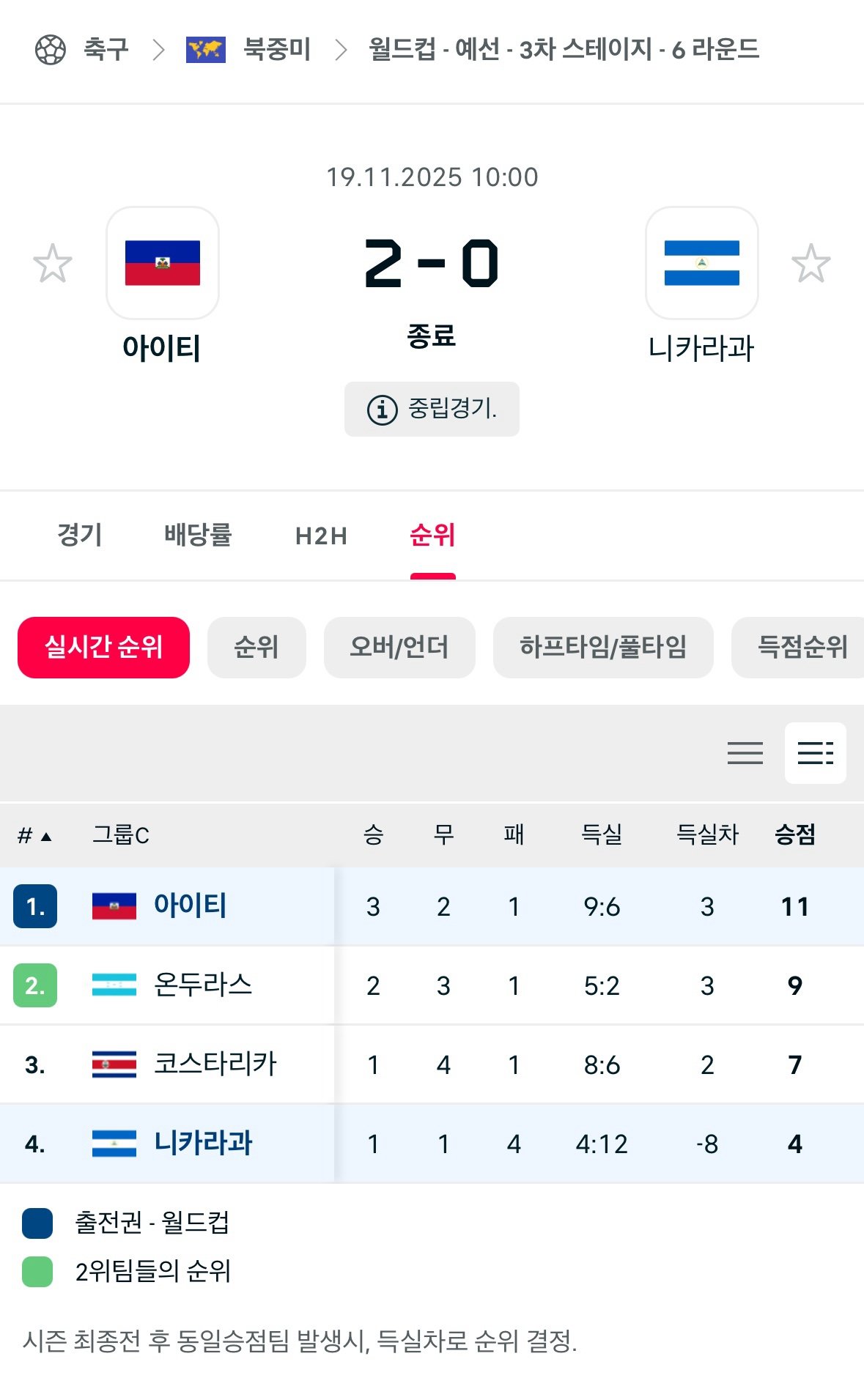The image size is (864, 1400).
Task: Favorite 아이티 with the left star
Action: click(51, 262)
